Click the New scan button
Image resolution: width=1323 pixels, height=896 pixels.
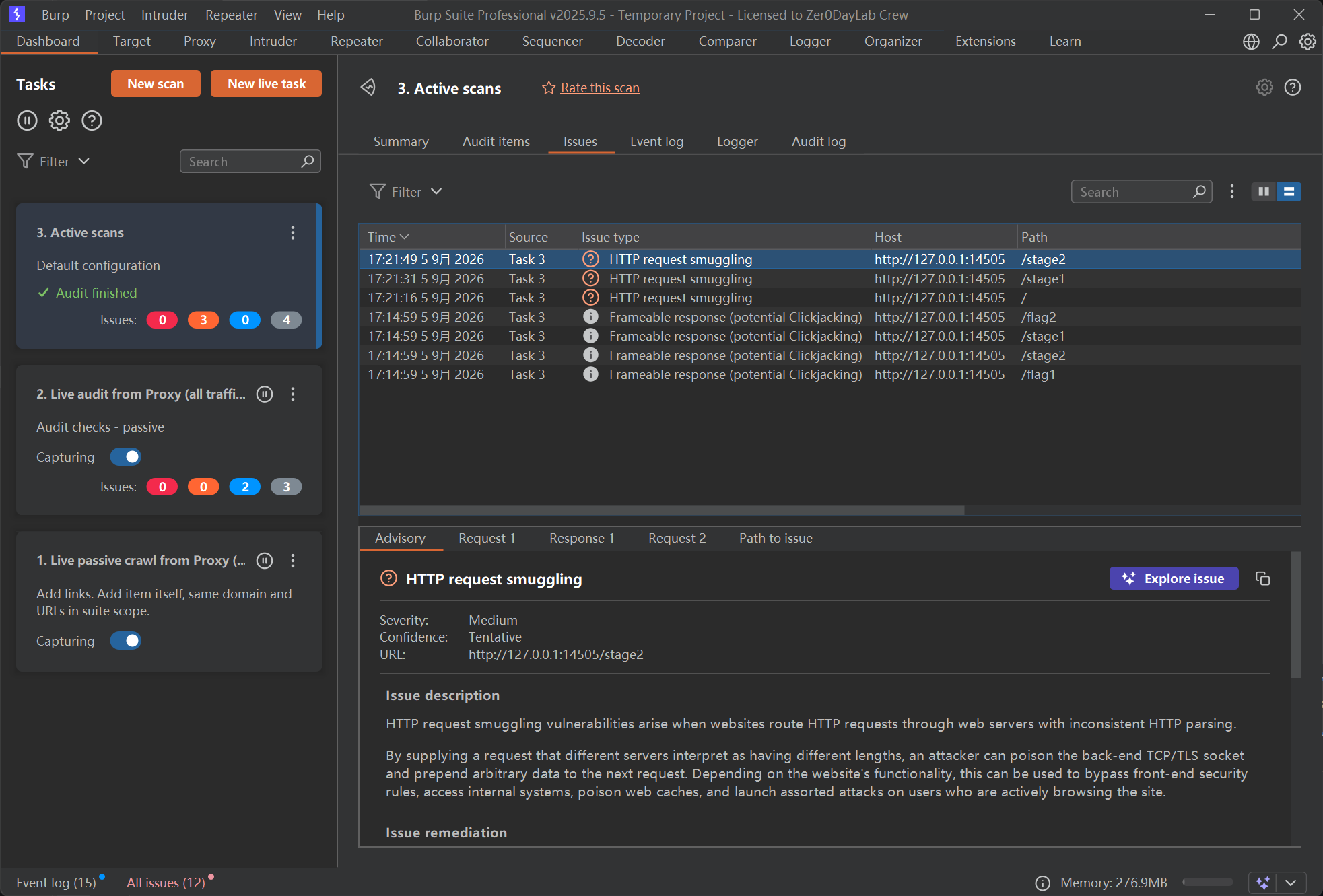point(156,83)
